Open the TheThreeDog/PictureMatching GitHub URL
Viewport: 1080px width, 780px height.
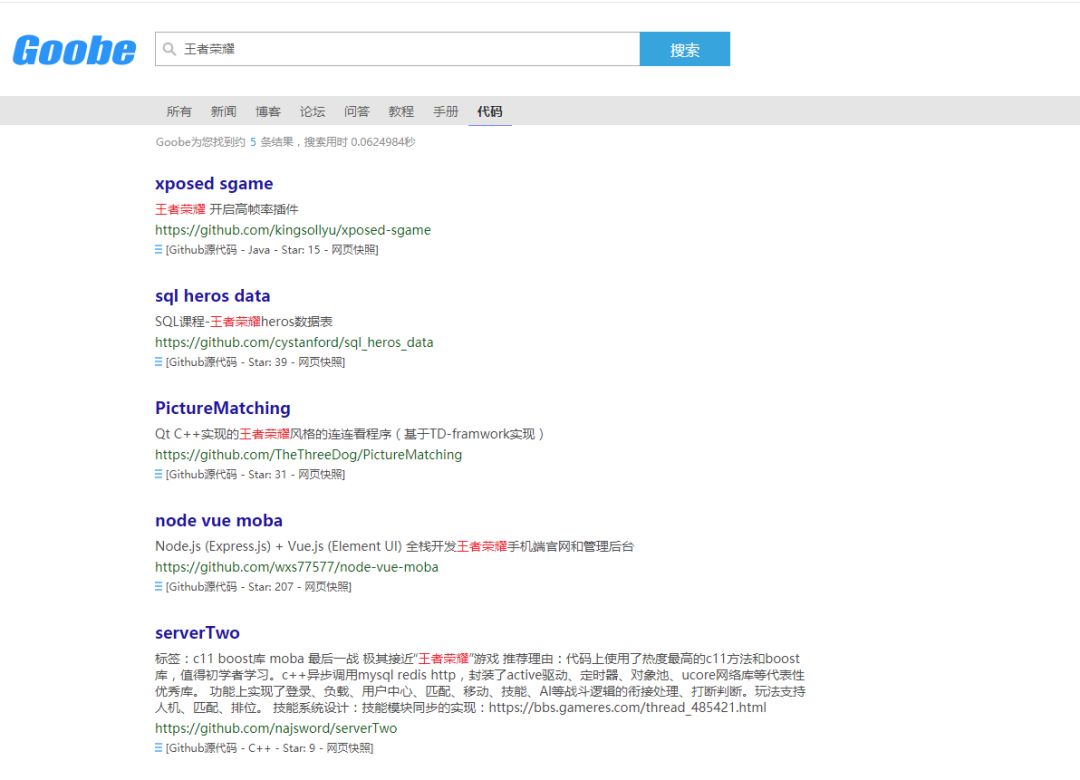[309, 455]
